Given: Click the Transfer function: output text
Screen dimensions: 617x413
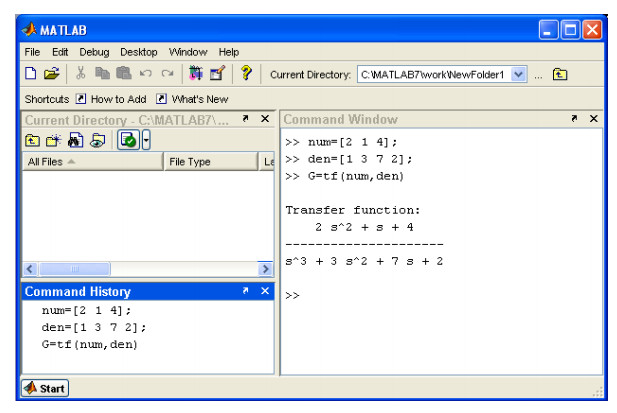Looking at the screenshot, I should (353, 210).
